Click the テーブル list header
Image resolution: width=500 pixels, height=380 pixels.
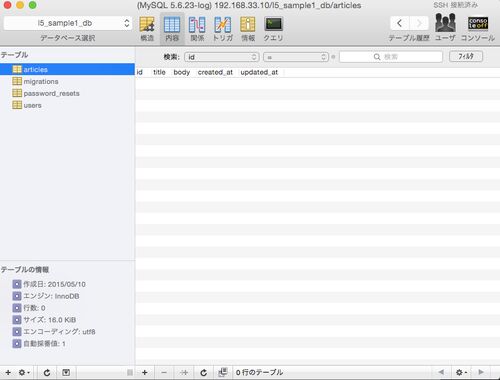(x=14, y=55)
